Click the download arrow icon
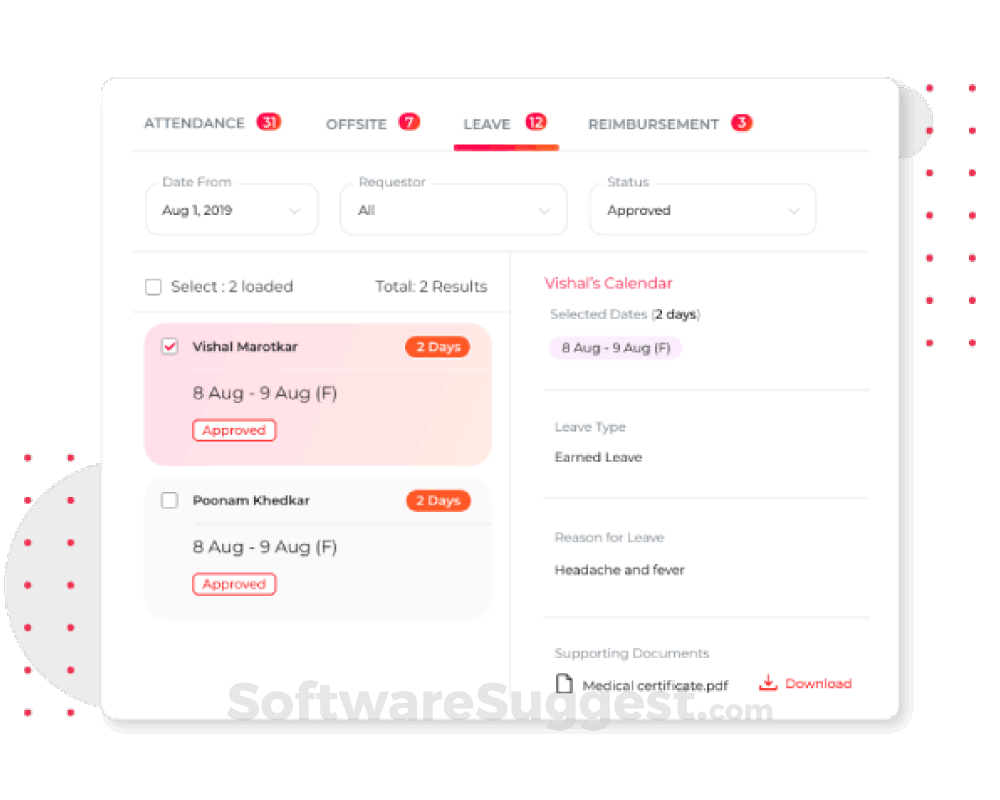The width and height of the screenshot is (1000, 800). 768,683
